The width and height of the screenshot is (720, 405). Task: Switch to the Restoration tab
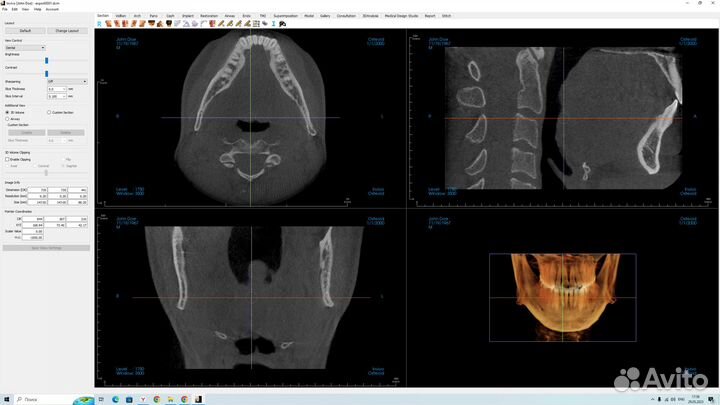pyautogui.click(x=209, y=16)
